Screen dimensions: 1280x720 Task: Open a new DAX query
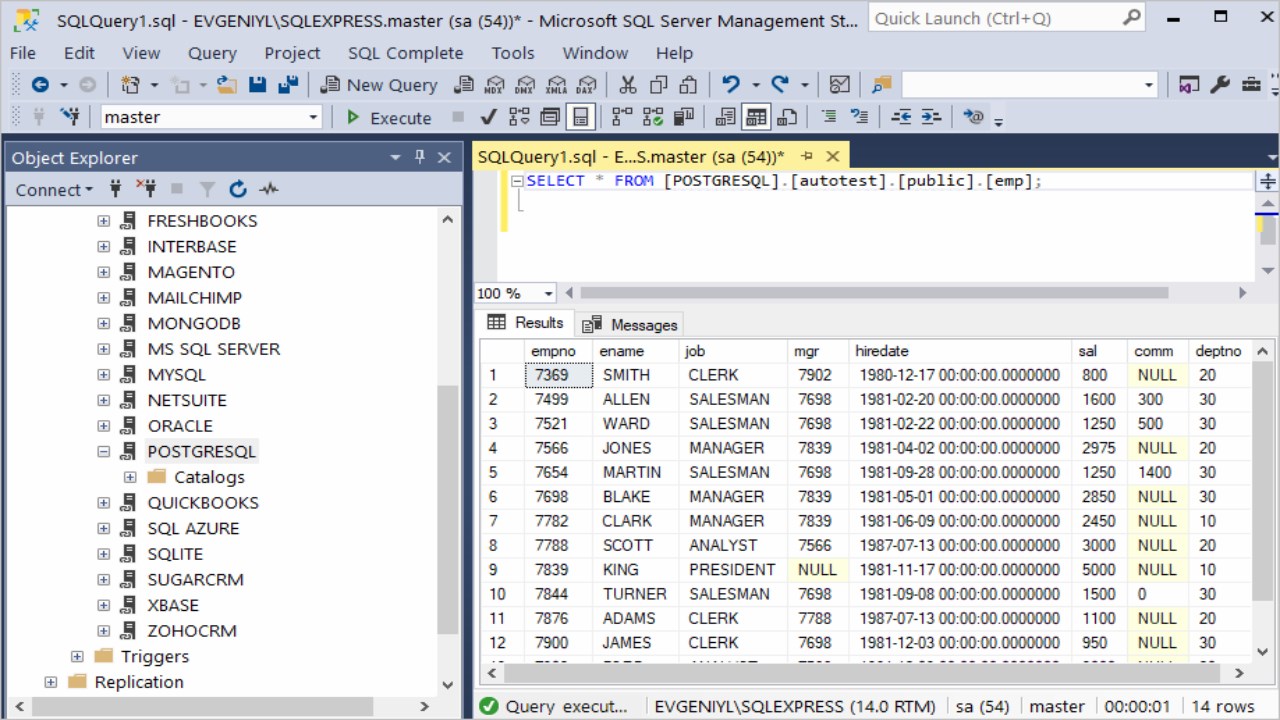pos(587,85)
